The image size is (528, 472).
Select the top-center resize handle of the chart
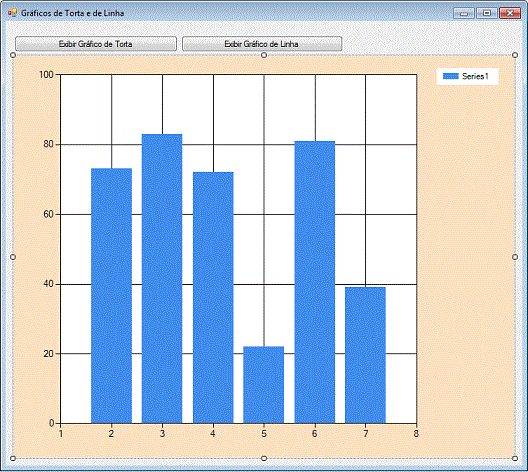(x=264, y=55)
